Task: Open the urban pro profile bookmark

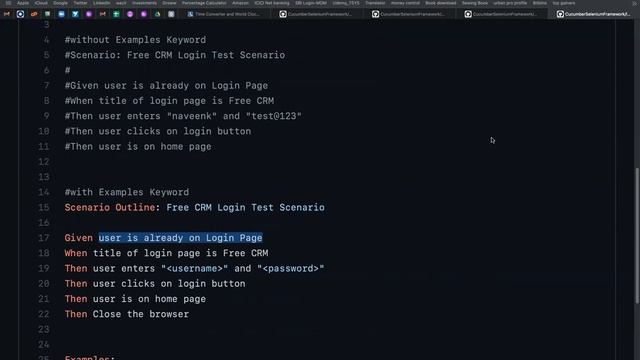Action: (510, 3)
